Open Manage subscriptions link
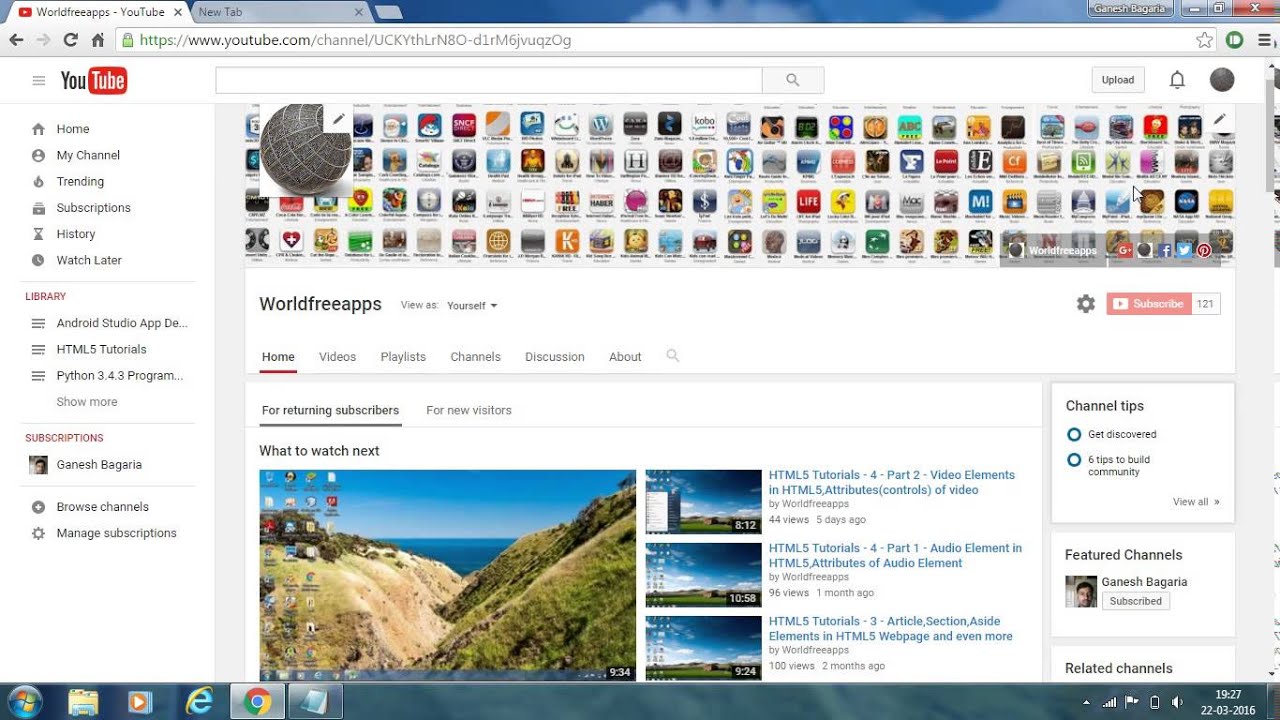 pos(116,533)
